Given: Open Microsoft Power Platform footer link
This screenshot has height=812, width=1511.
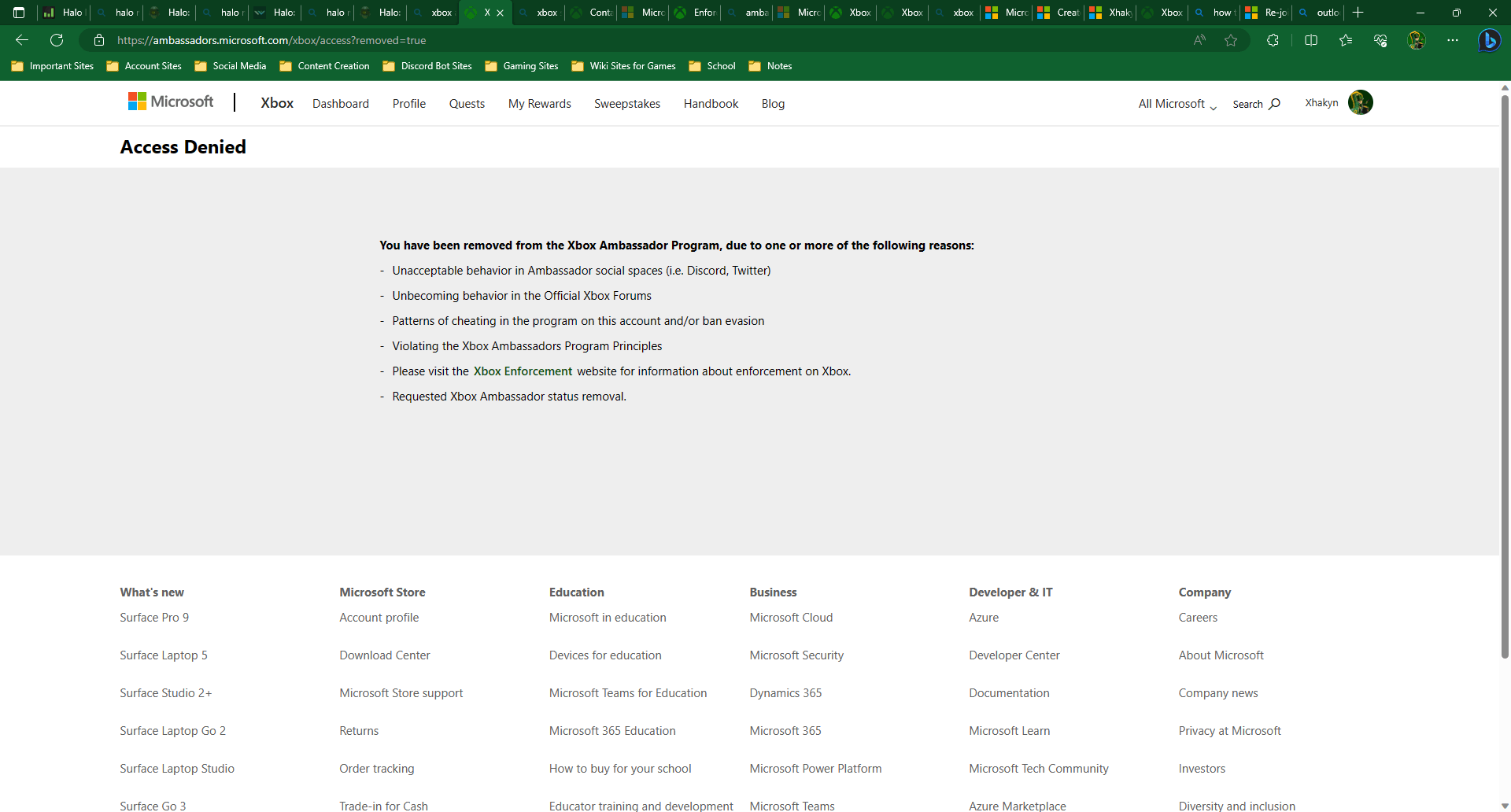Looking at the screenshot, I should [815, 769].
